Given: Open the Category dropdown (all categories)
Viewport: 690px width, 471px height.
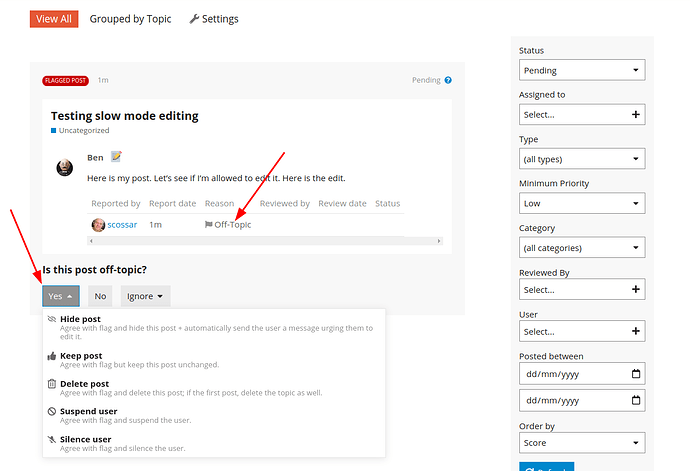Looking at the screenshot, I should click(x=582, y=247).
